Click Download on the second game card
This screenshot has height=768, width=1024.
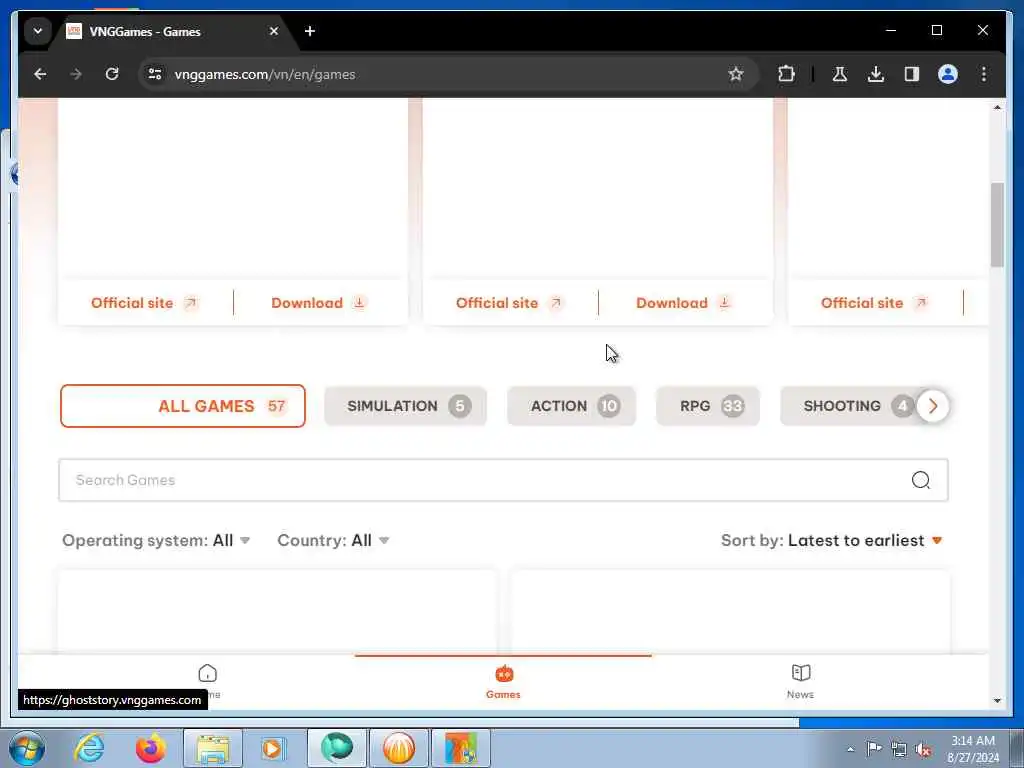coord(684,303)
